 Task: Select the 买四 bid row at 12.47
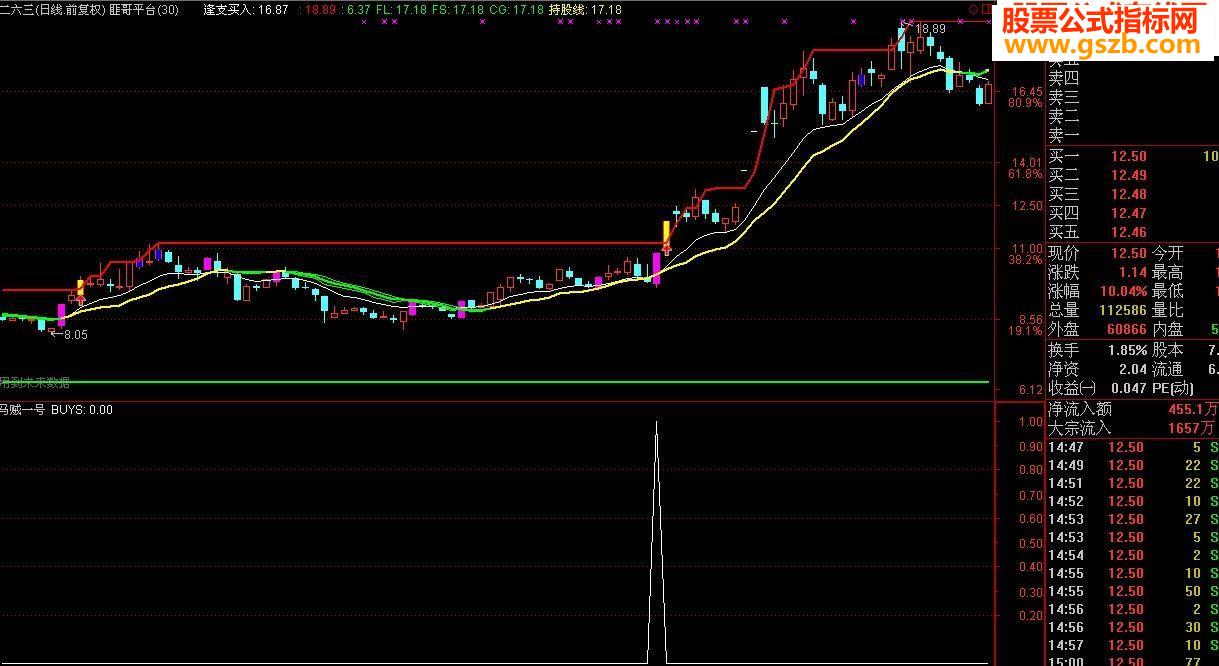[x=1132, y=213]
